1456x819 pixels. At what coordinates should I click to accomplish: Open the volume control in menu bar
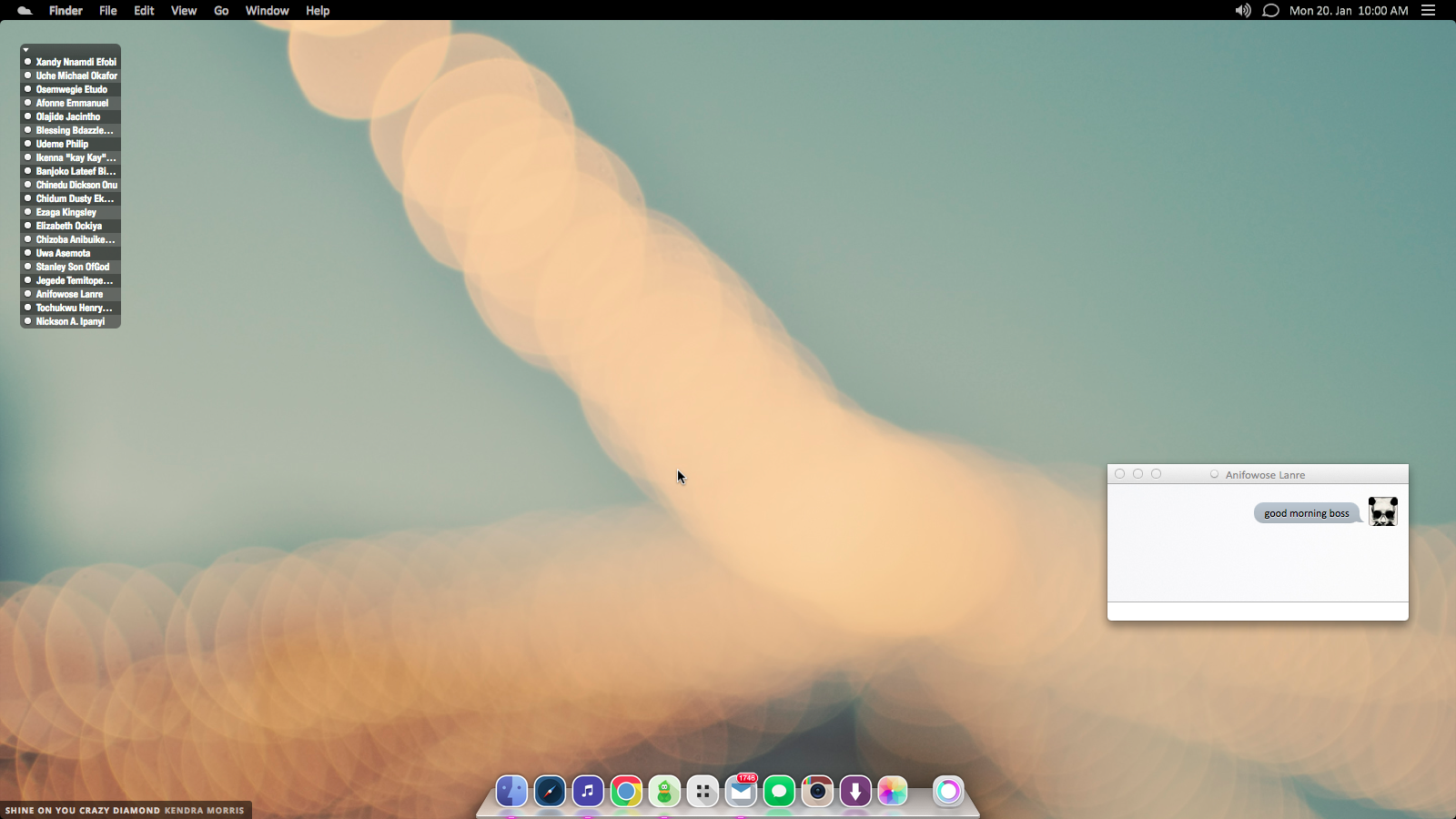coord(1243,11)
